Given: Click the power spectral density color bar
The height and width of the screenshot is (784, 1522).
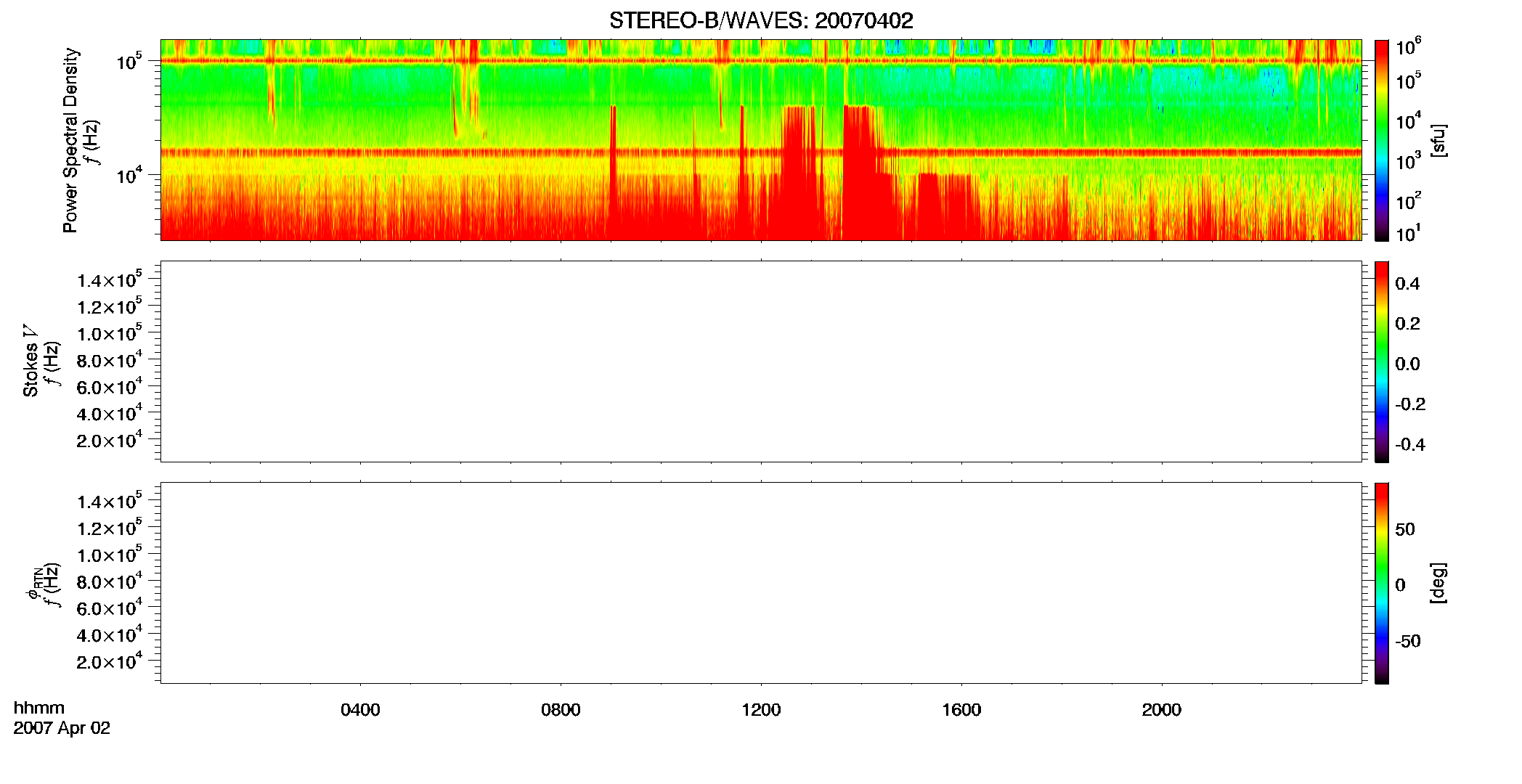Looking at the screenshot, I should pos(1382,140).
